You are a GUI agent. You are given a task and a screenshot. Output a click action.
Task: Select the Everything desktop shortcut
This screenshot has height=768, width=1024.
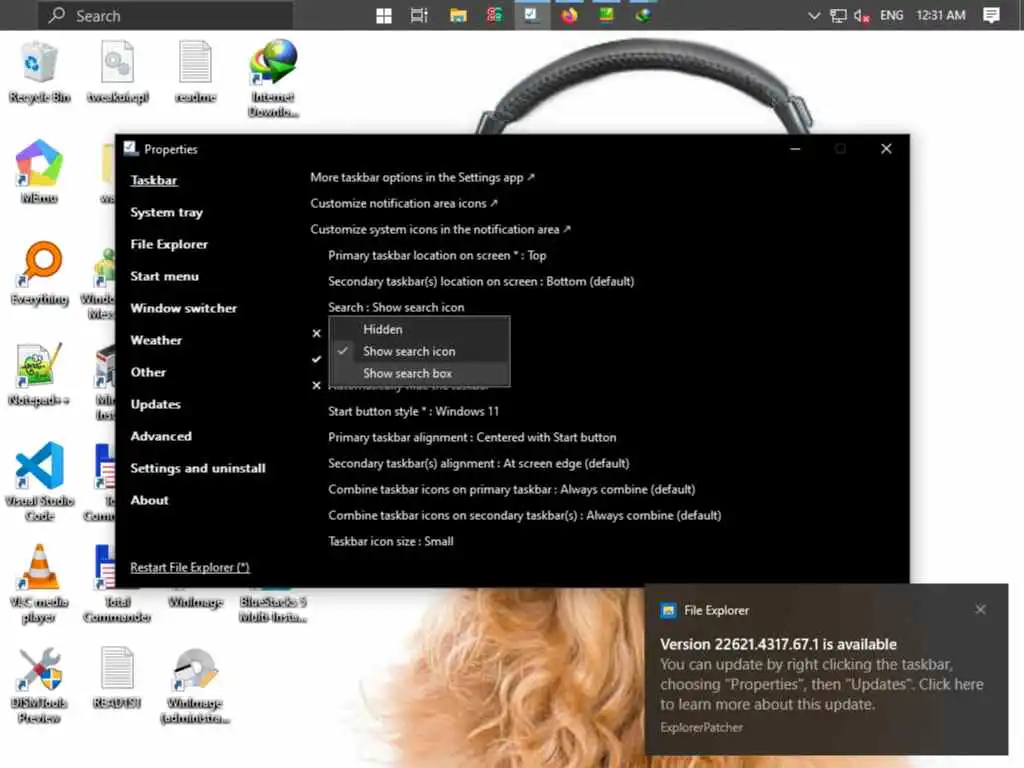point(39,274)
